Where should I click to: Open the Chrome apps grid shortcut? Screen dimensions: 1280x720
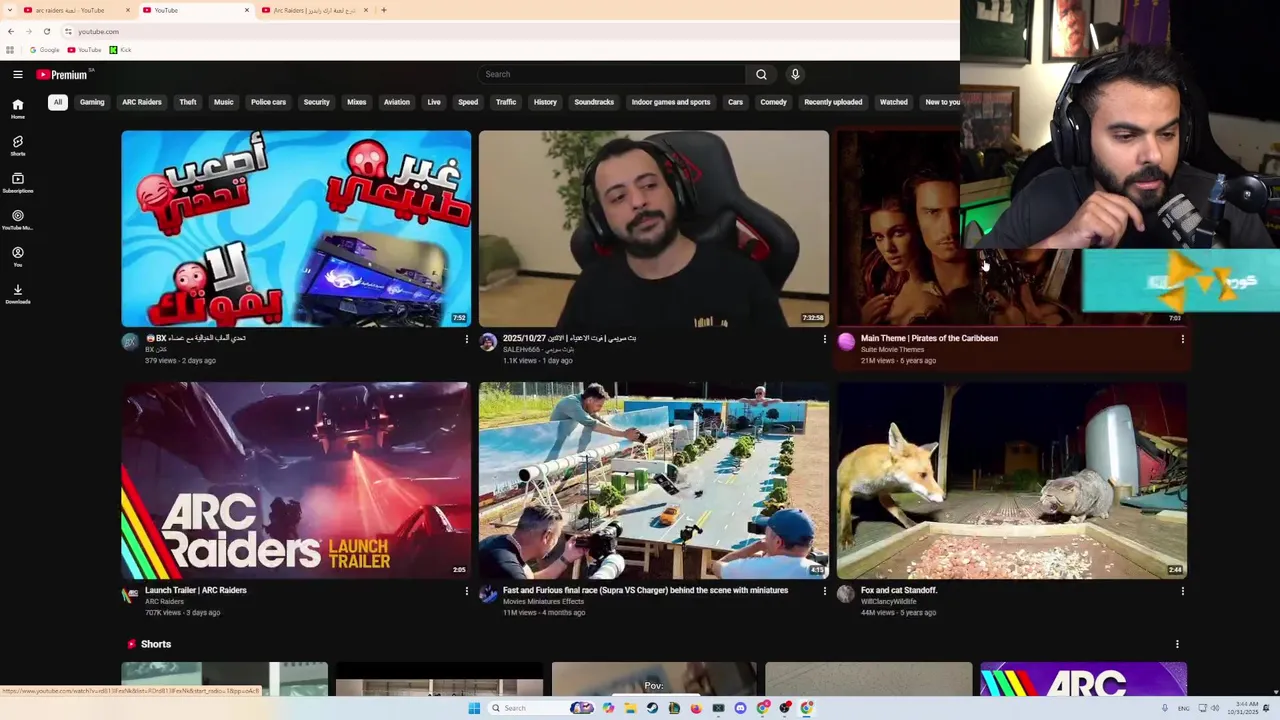tap(10, 50)
